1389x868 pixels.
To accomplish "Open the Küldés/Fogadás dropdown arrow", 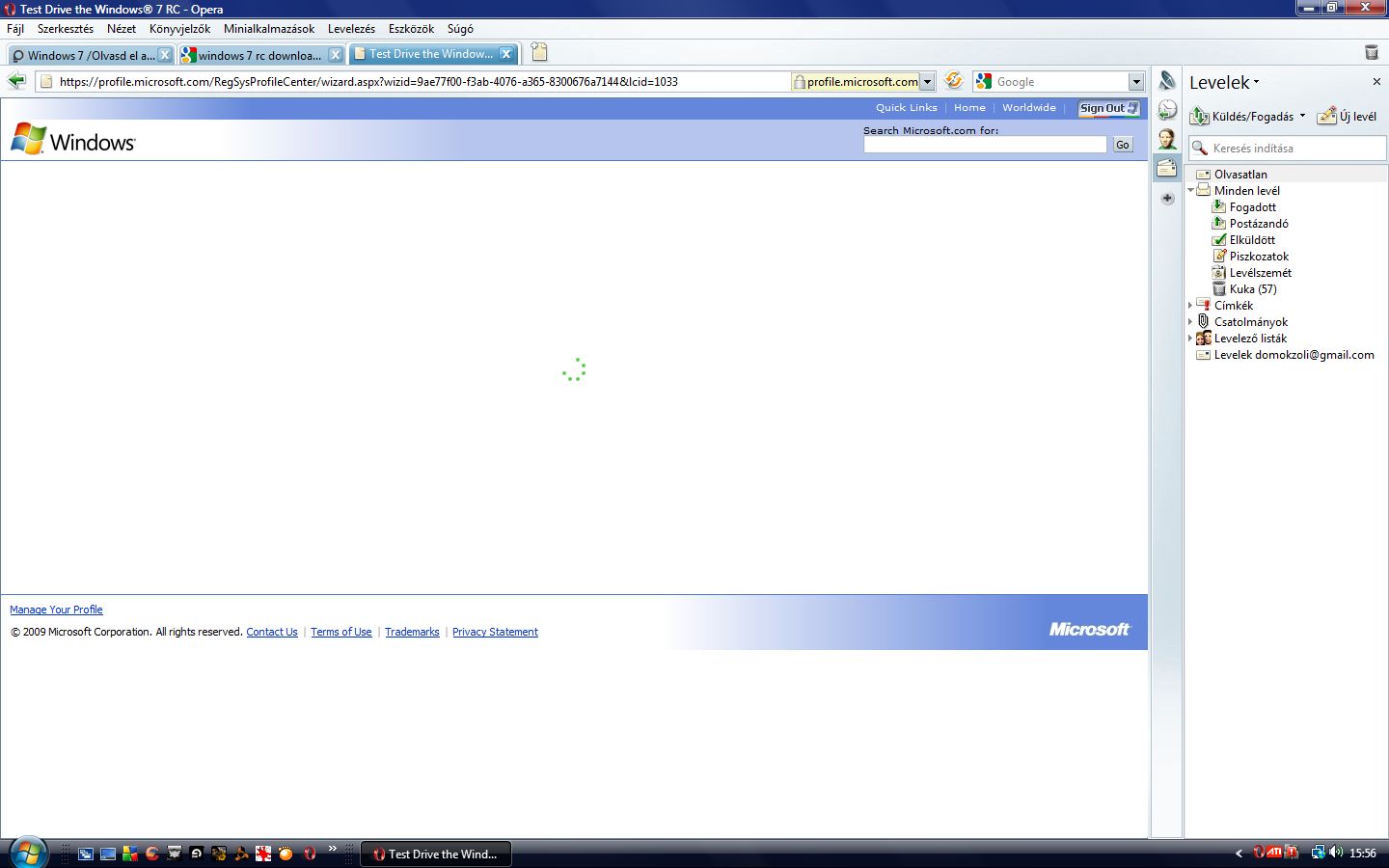I will pyautogui.click(x=1302, y=116).
